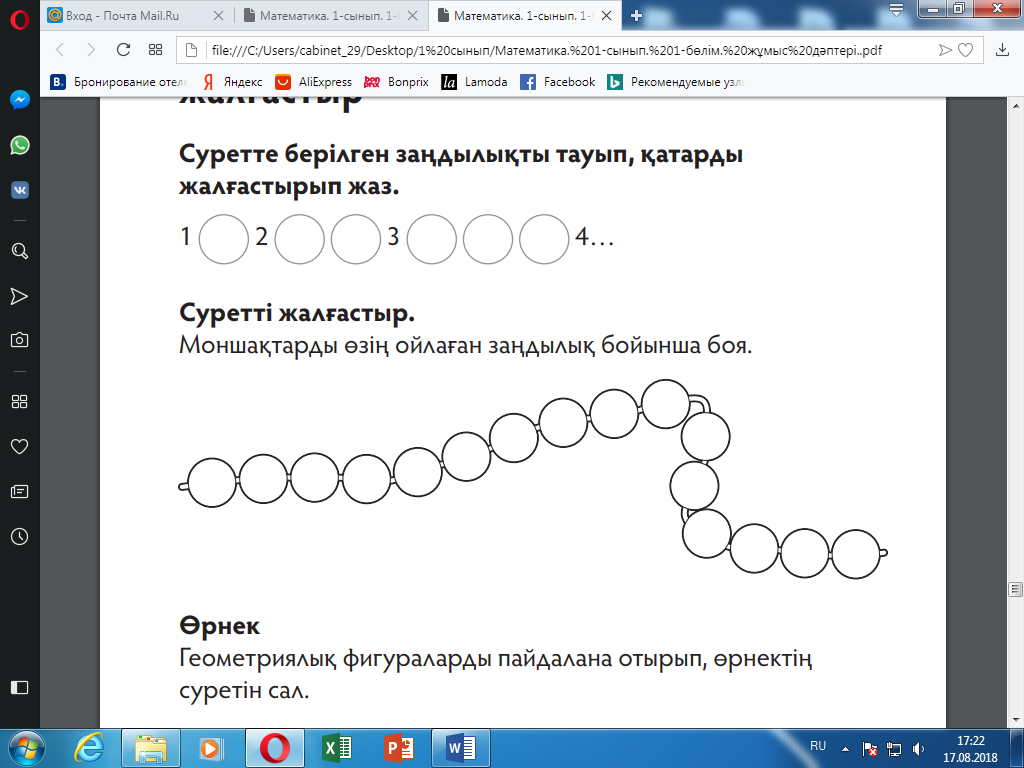Open bookmarks heart icon in sidebar
1024x768 pixels.
pyautogui.click(x=20, y=447)
